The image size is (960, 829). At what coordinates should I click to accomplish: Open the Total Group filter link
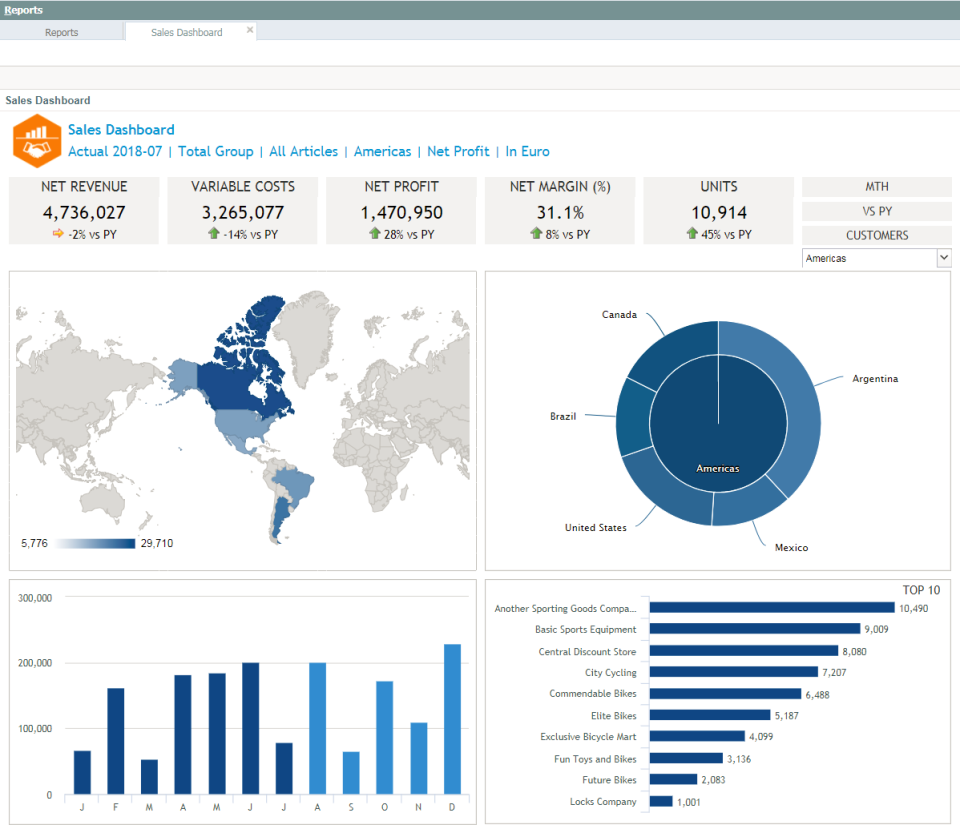215,152
